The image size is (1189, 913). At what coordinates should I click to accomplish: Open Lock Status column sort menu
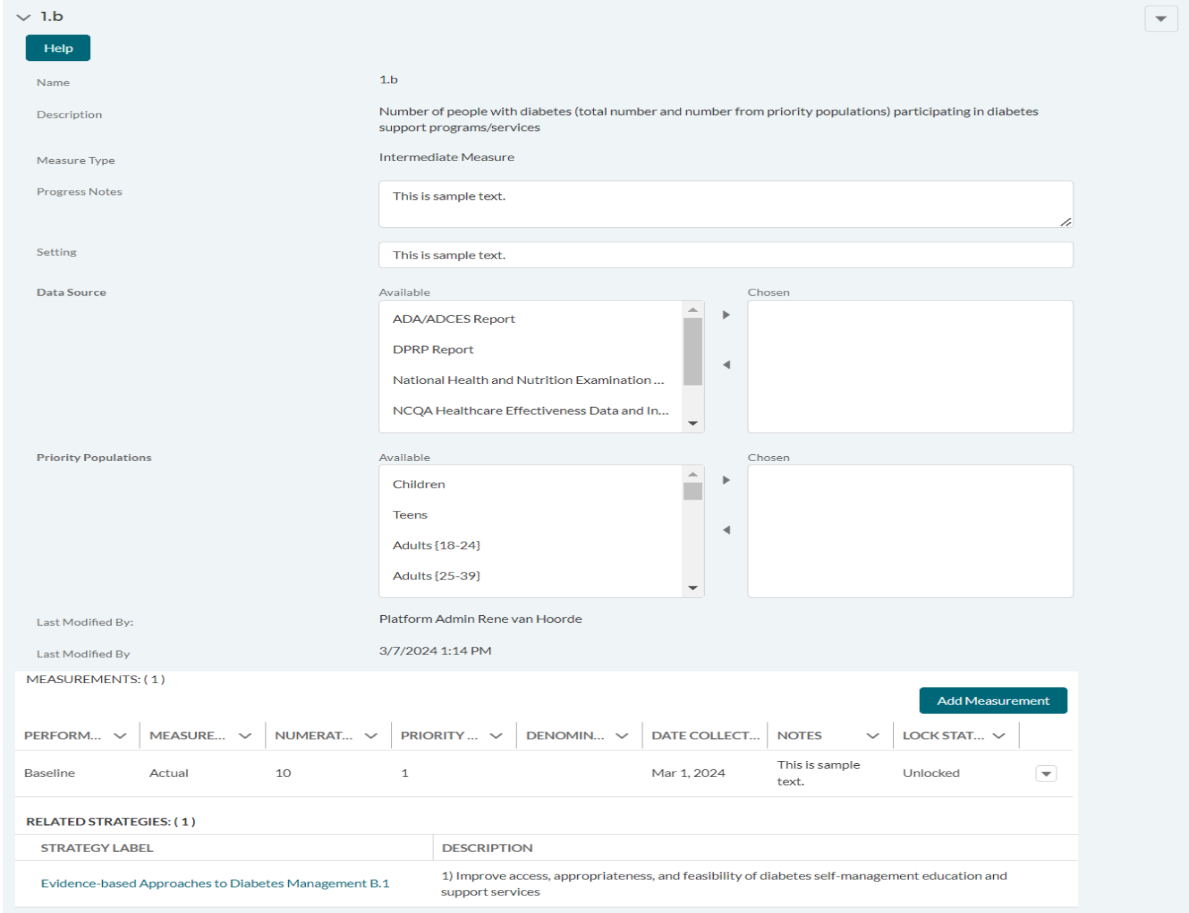(998, 736)
